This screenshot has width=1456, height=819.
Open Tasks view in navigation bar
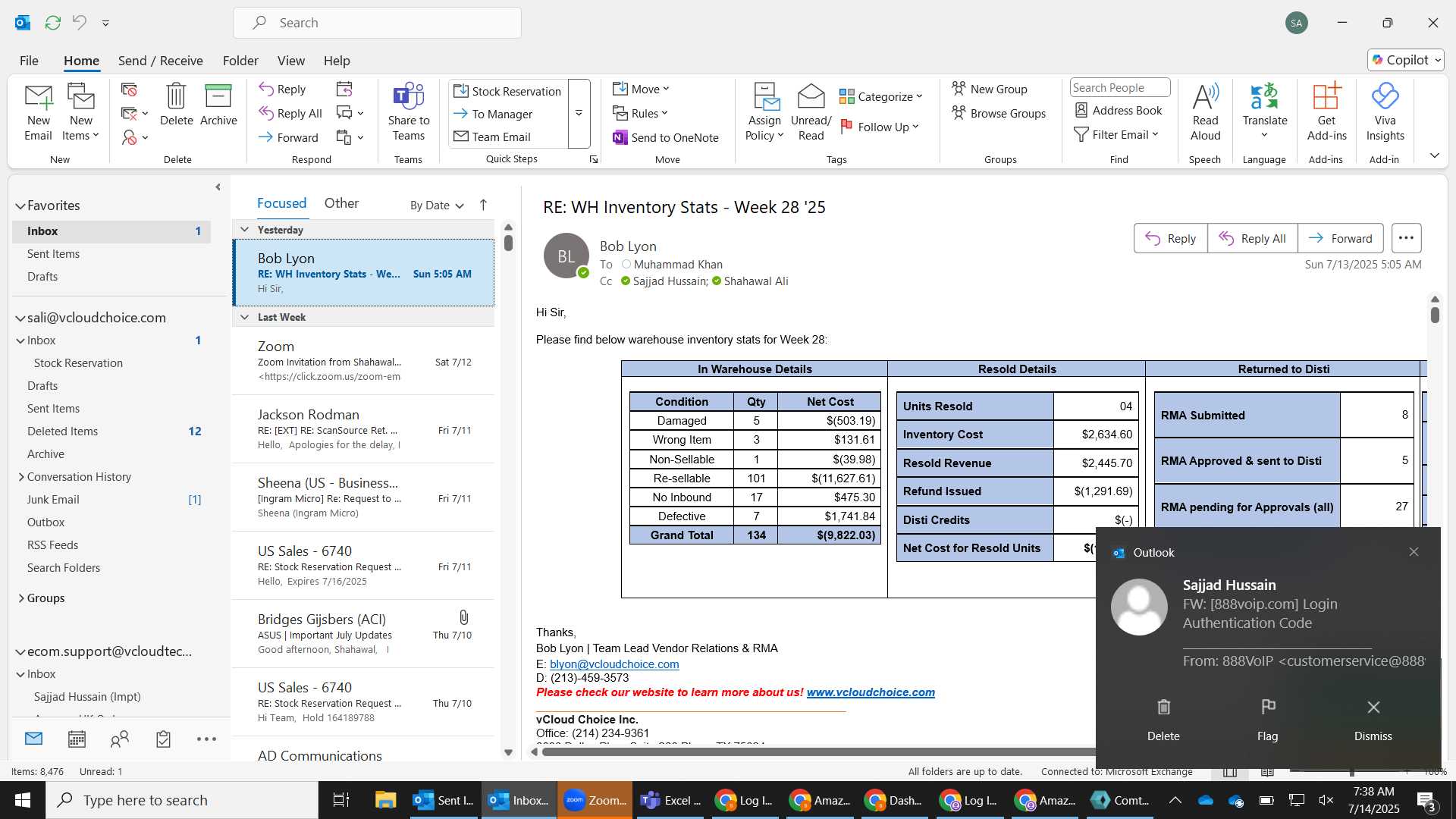pos(163,739)
